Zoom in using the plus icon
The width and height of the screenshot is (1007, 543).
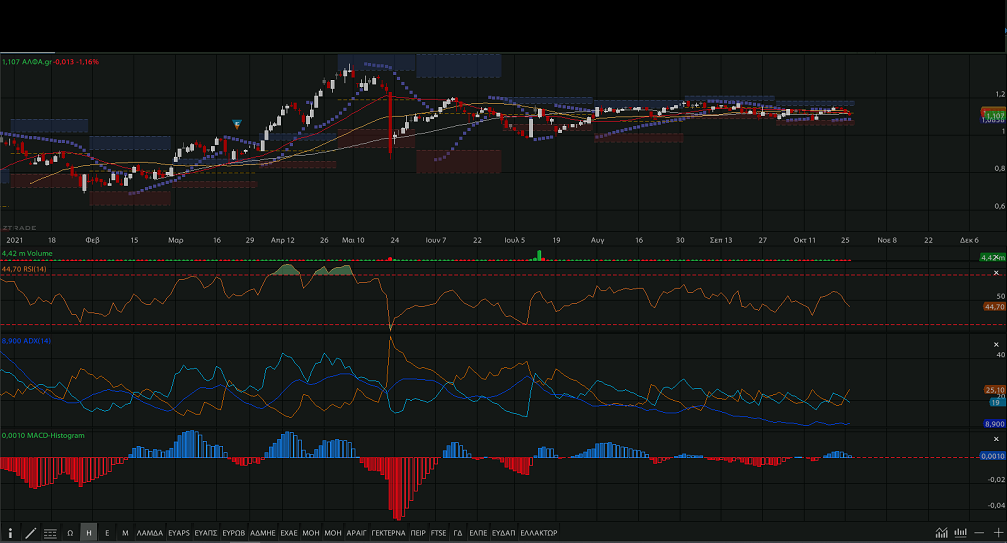[x=997, y=533]
